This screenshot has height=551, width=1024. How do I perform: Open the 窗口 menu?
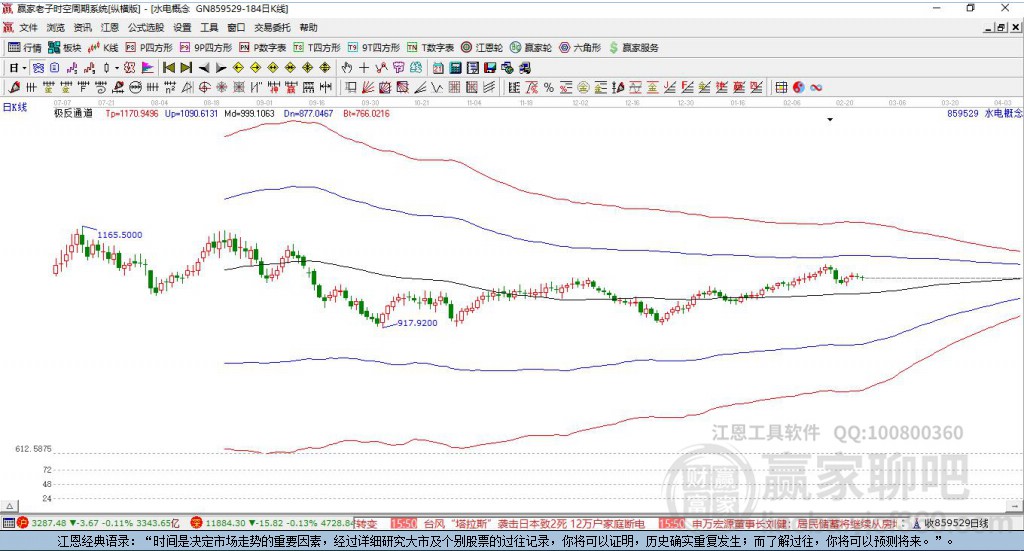click(236, 27)
